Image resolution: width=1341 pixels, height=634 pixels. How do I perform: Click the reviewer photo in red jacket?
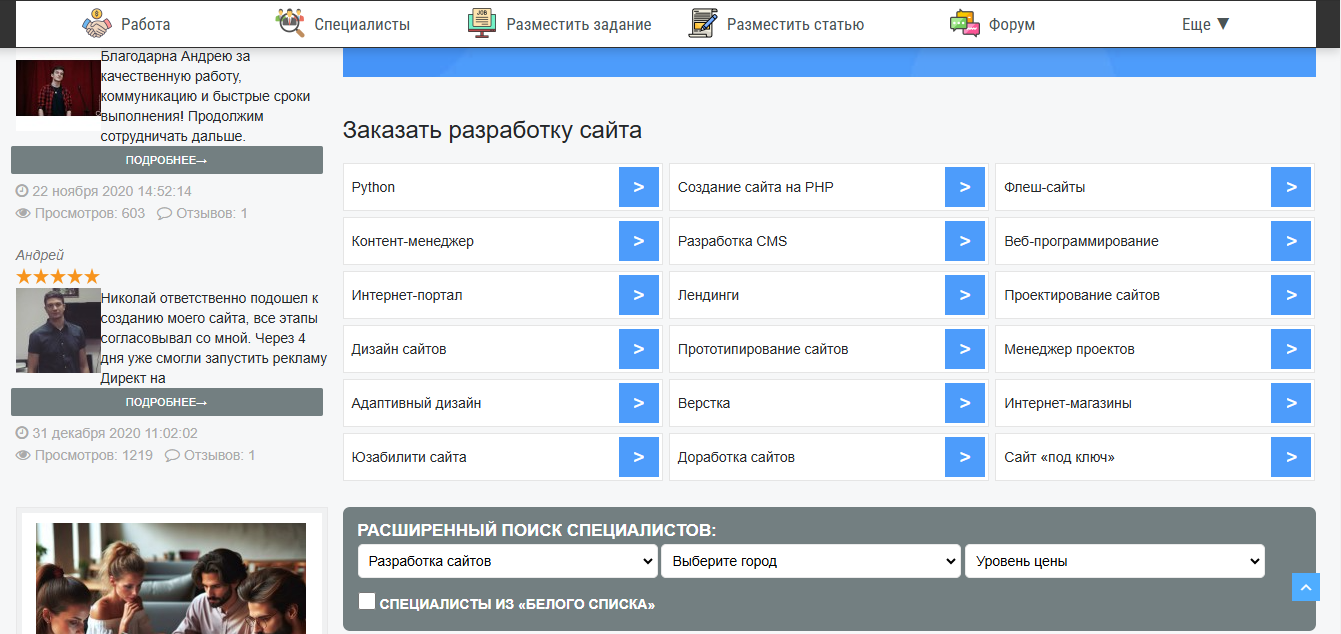pyautogui.click(x=58, y=88)
